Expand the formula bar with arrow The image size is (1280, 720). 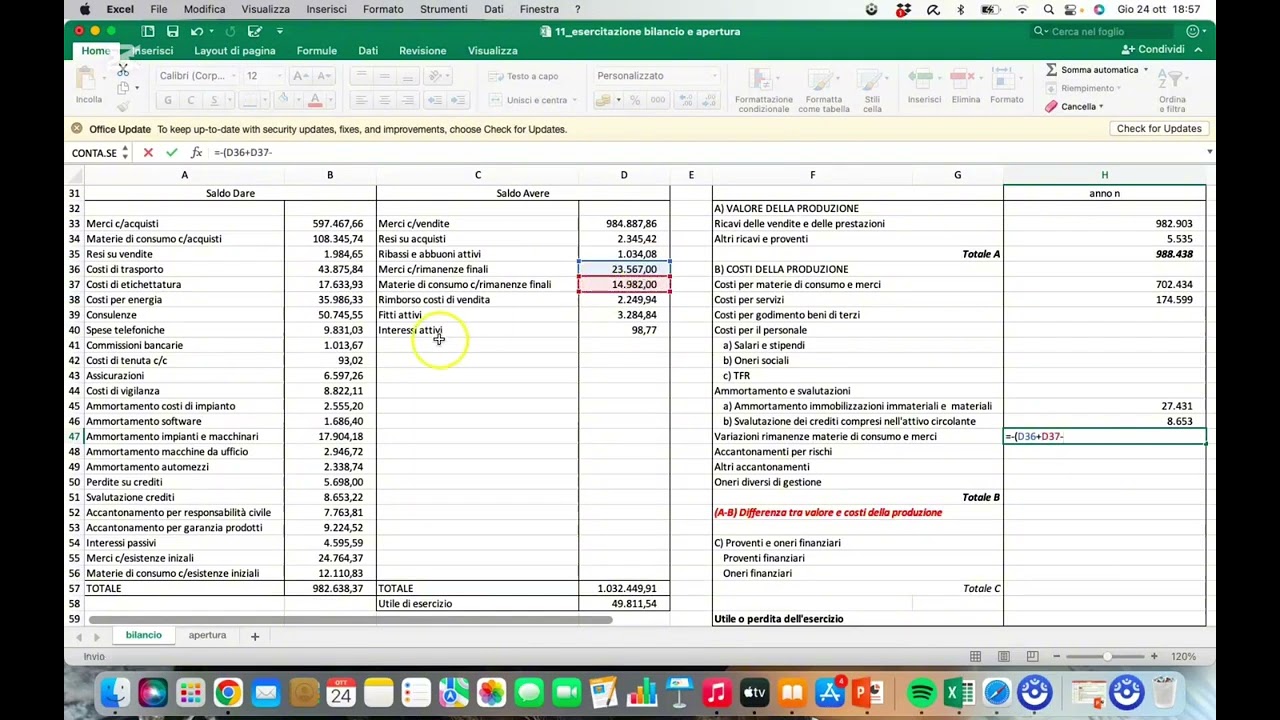pyautogui.click(x=1209, y=152)
